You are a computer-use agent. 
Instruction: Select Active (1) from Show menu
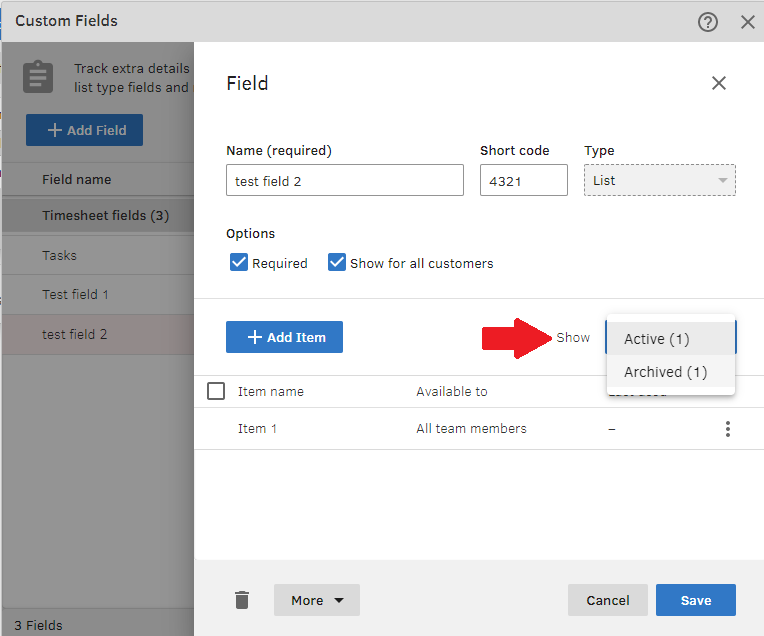point(657,339)
